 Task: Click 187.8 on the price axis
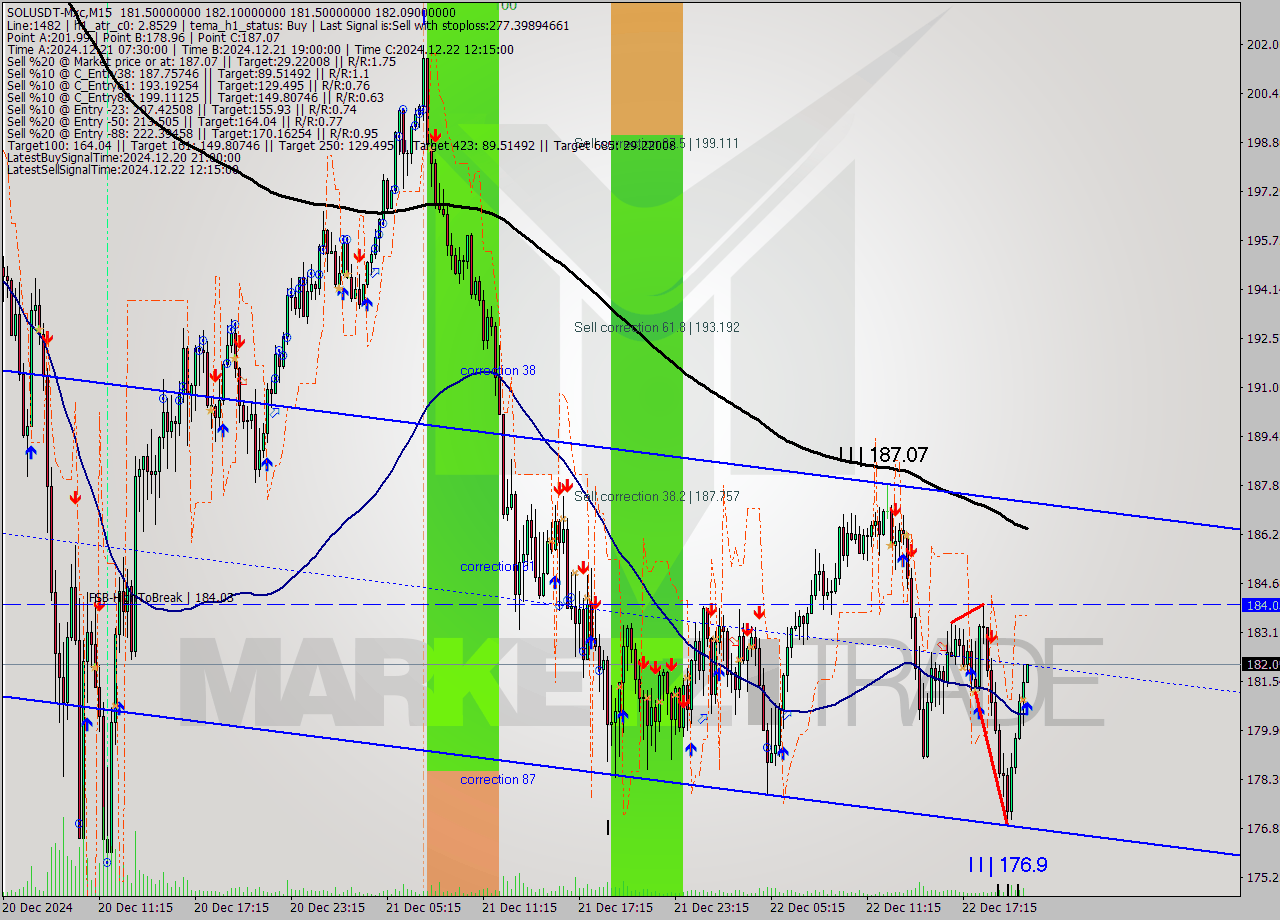pos(1262,485)
